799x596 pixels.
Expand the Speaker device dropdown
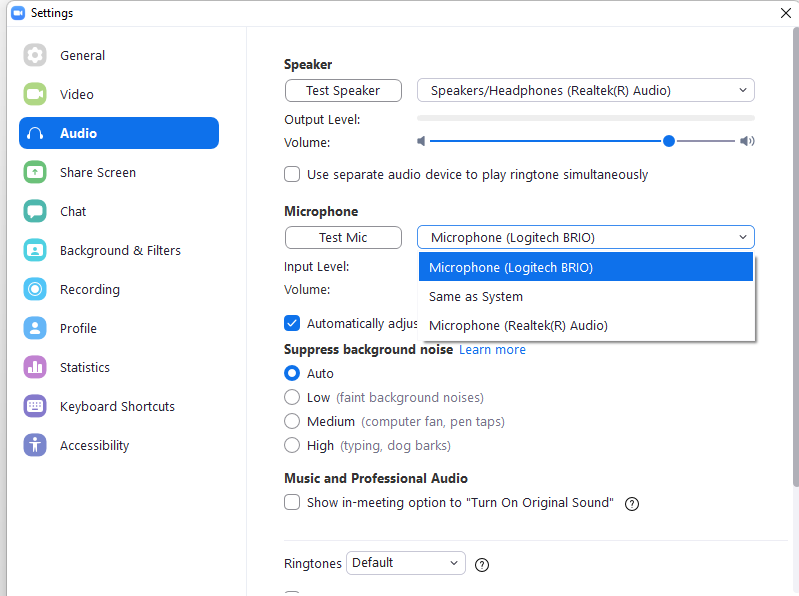[585, 91]
